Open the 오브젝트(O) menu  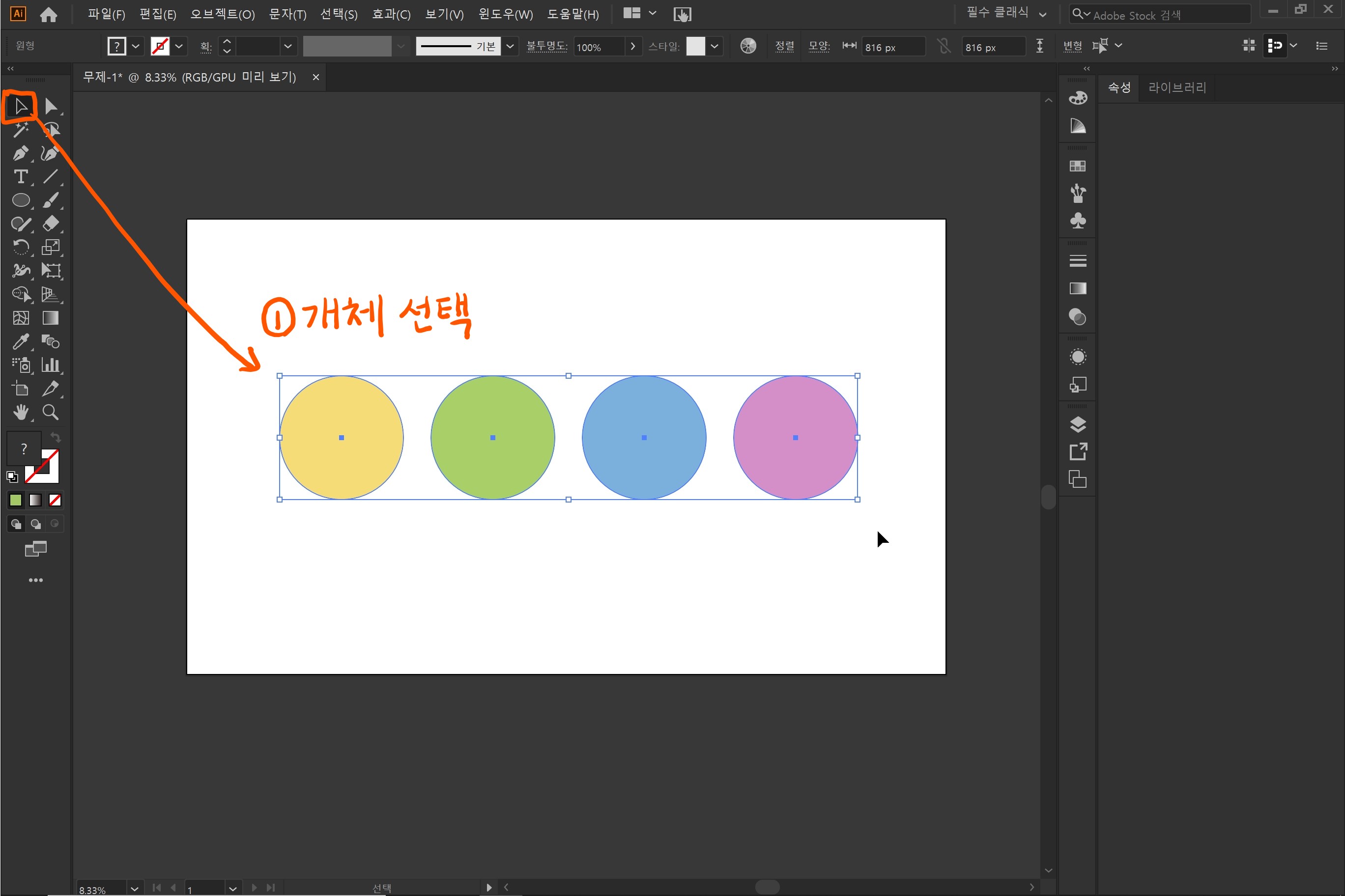222,14
